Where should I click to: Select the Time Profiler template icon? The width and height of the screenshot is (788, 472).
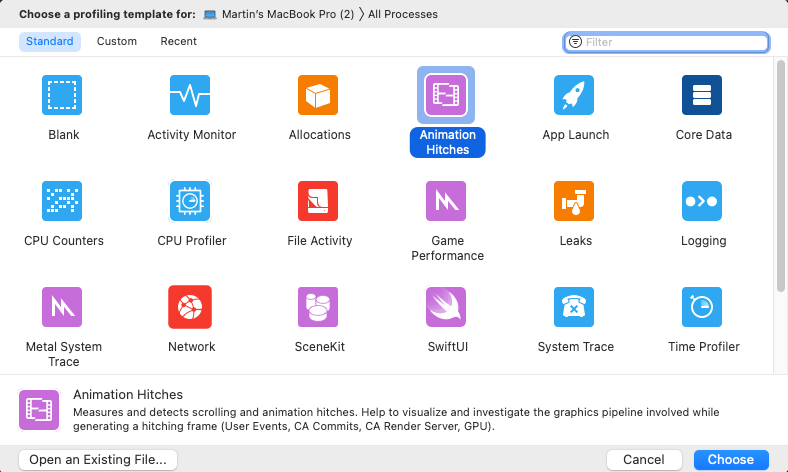(x=702, y=308)
